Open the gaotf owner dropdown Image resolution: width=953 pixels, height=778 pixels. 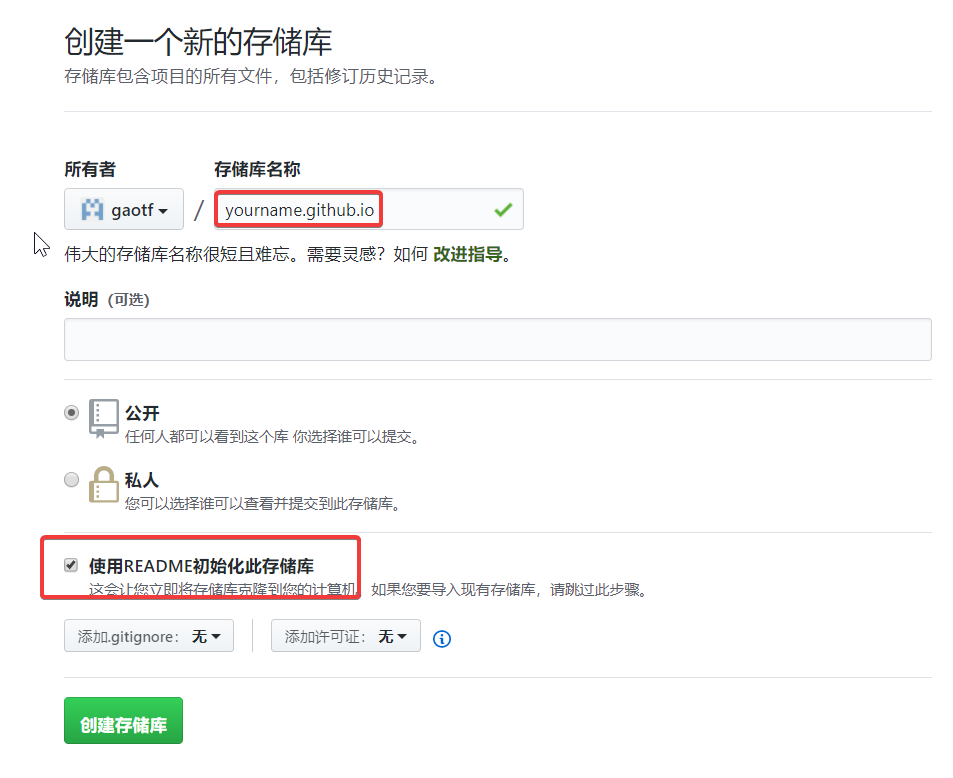123,210
